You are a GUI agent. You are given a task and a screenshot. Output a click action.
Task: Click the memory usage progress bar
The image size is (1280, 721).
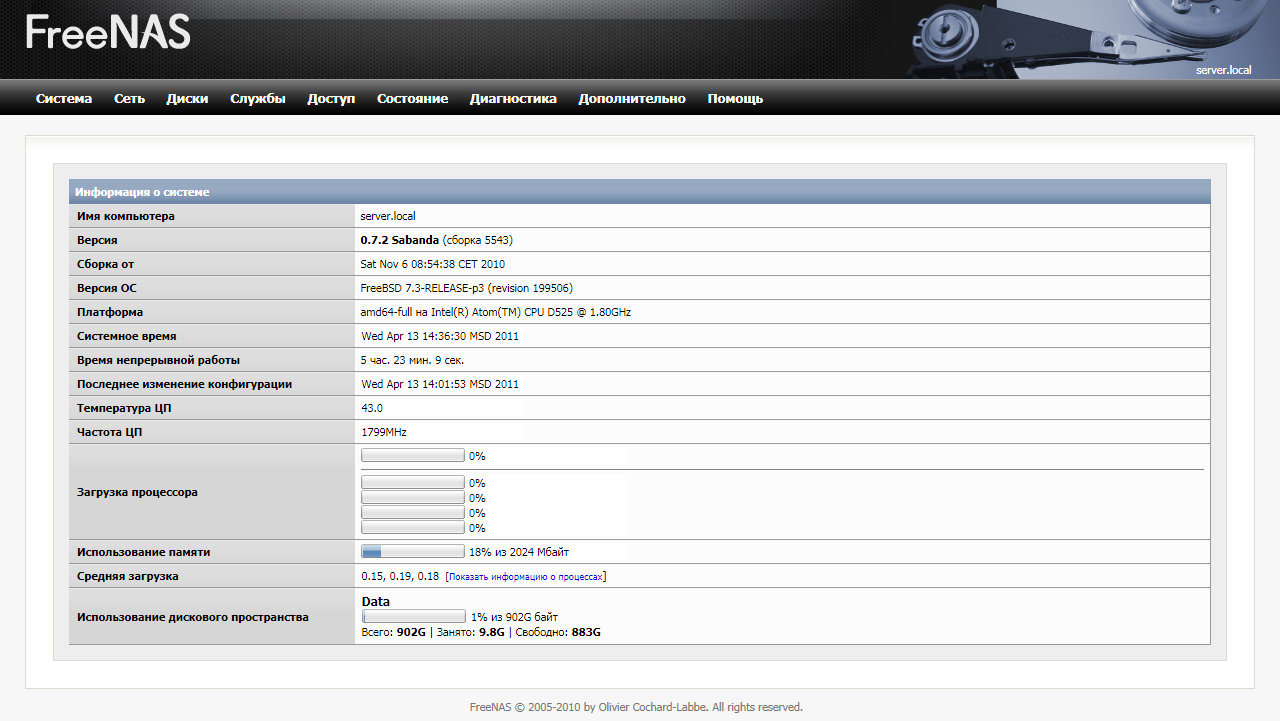click(413, 552)
